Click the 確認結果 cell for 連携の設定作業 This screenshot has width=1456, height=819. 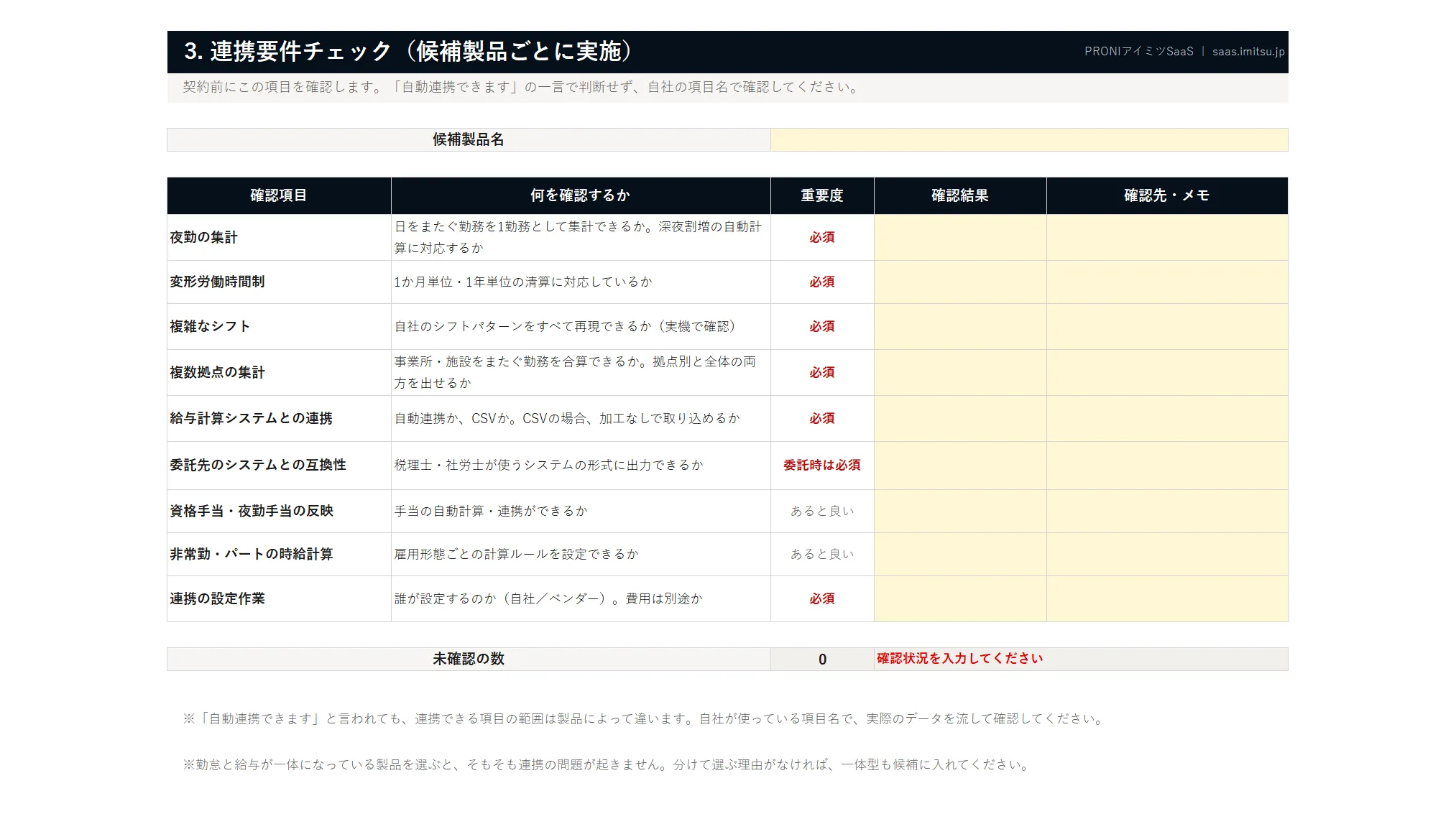tap(960, 598)
